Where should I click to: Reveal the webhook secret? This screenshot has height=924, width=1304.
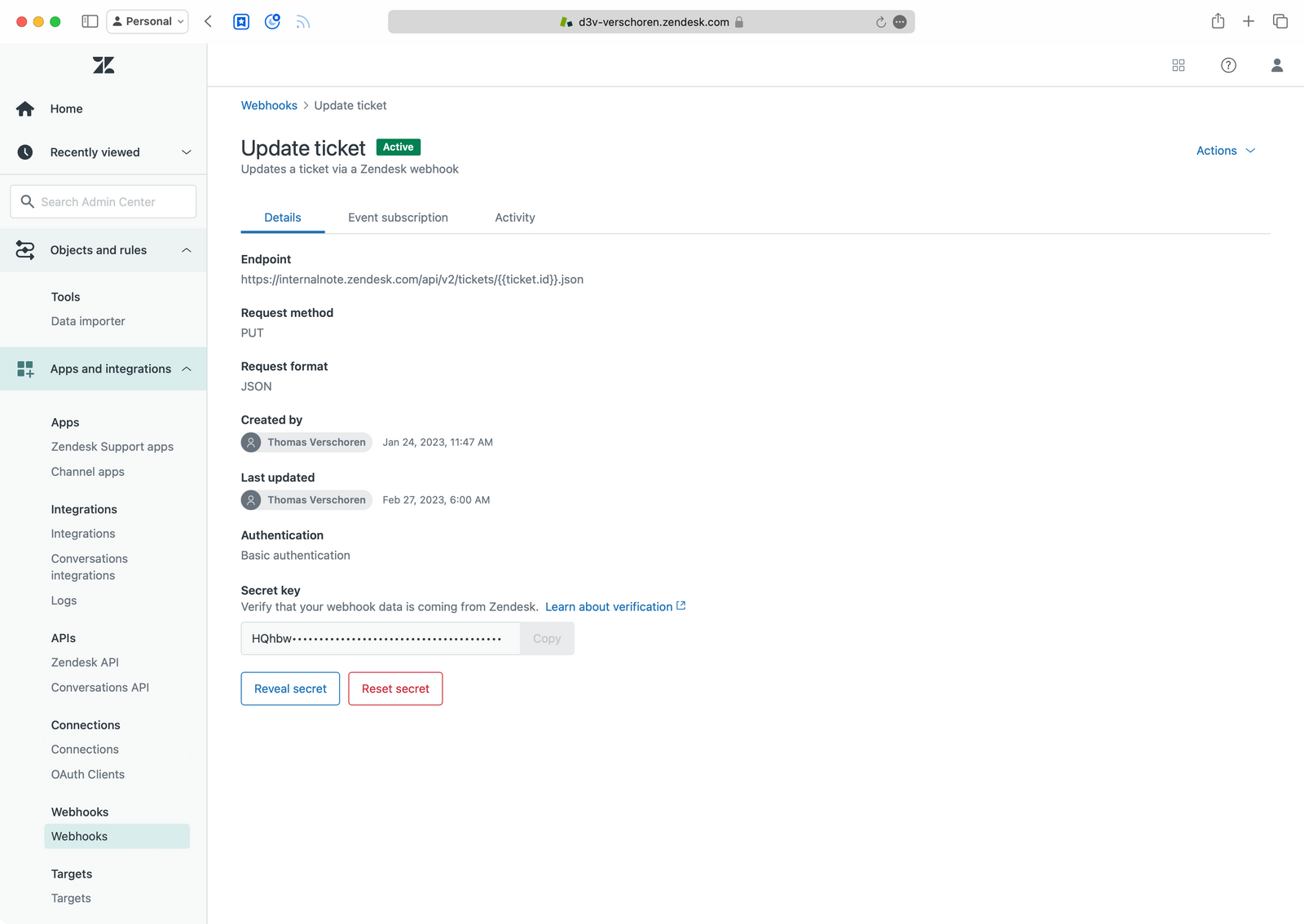tap(290, 689)
